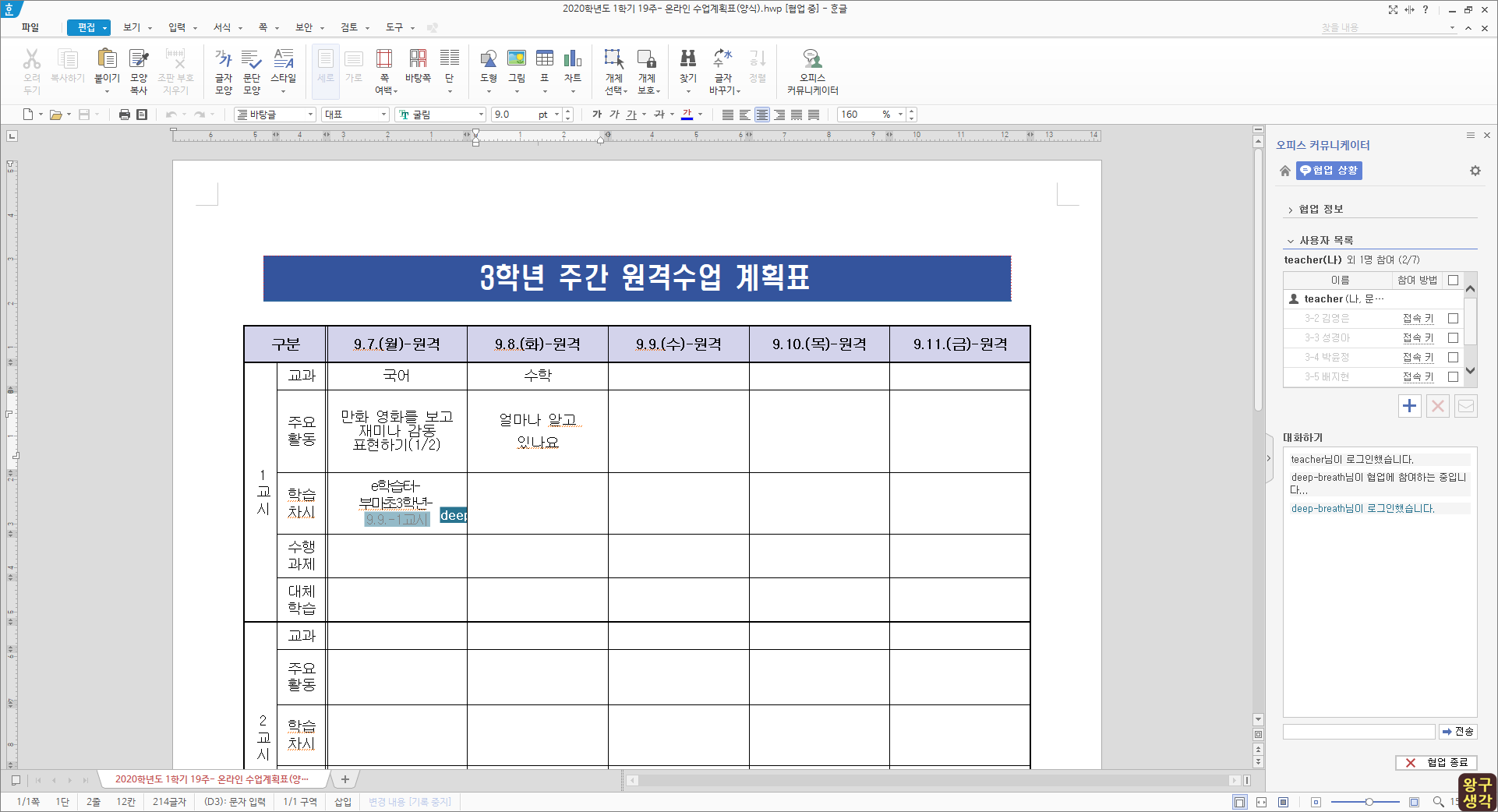
Task: Open the 굴림 font dropdown
Action: (481, 115)
